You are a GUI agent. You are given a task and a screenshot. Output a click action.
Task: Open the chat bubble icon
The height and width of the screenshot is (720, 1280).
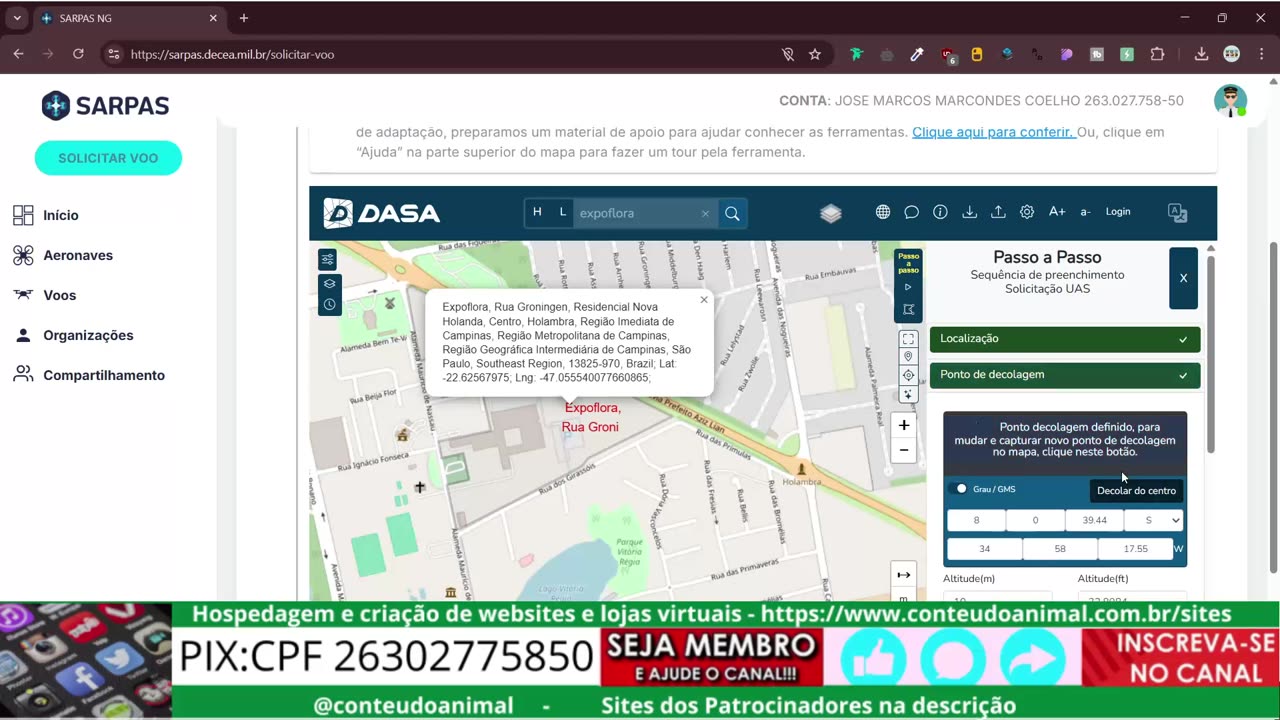[x=912, y=212]
